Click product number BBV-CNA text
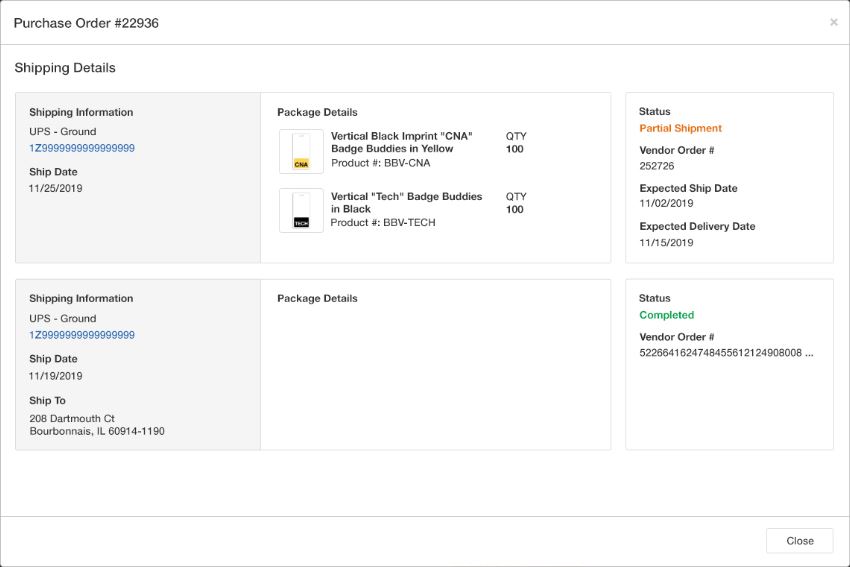 (x=381, y=163)
